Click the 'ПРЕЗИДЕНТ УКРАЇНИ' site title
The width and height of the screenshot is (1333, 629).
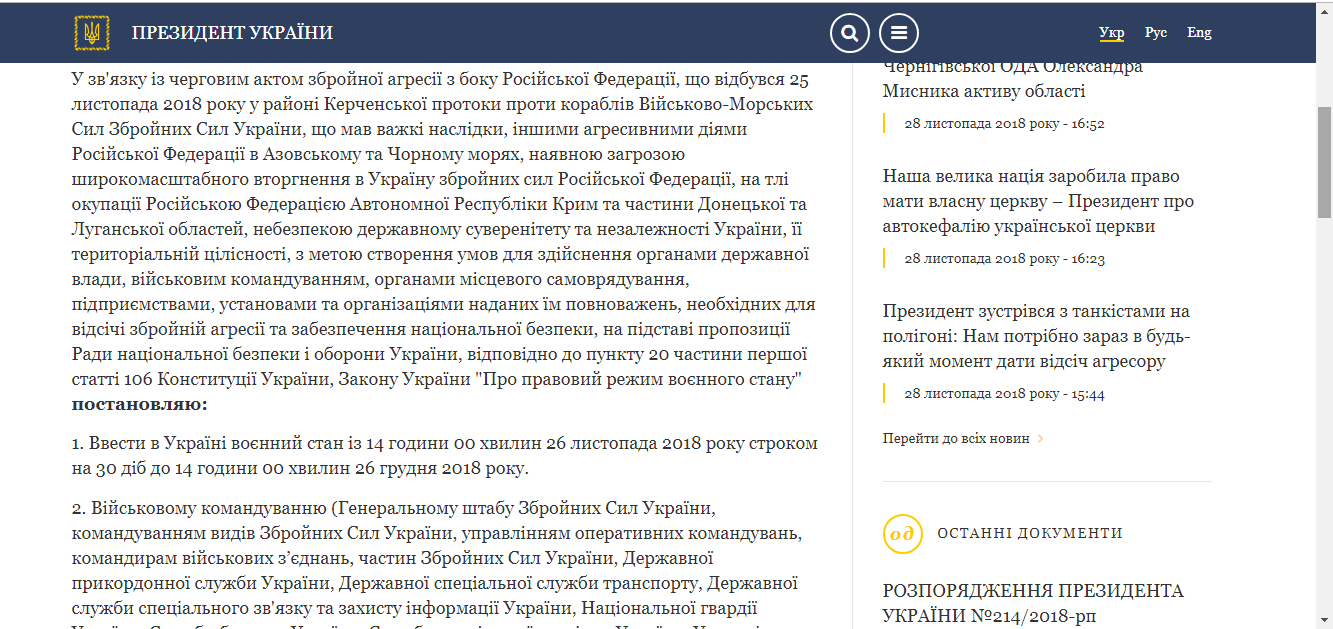232,33
